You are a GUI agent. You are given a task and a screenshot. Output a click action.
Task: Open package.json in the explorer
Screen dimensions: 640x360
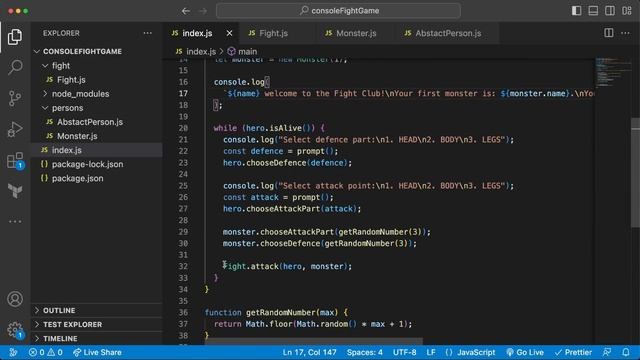click(97, 178)
